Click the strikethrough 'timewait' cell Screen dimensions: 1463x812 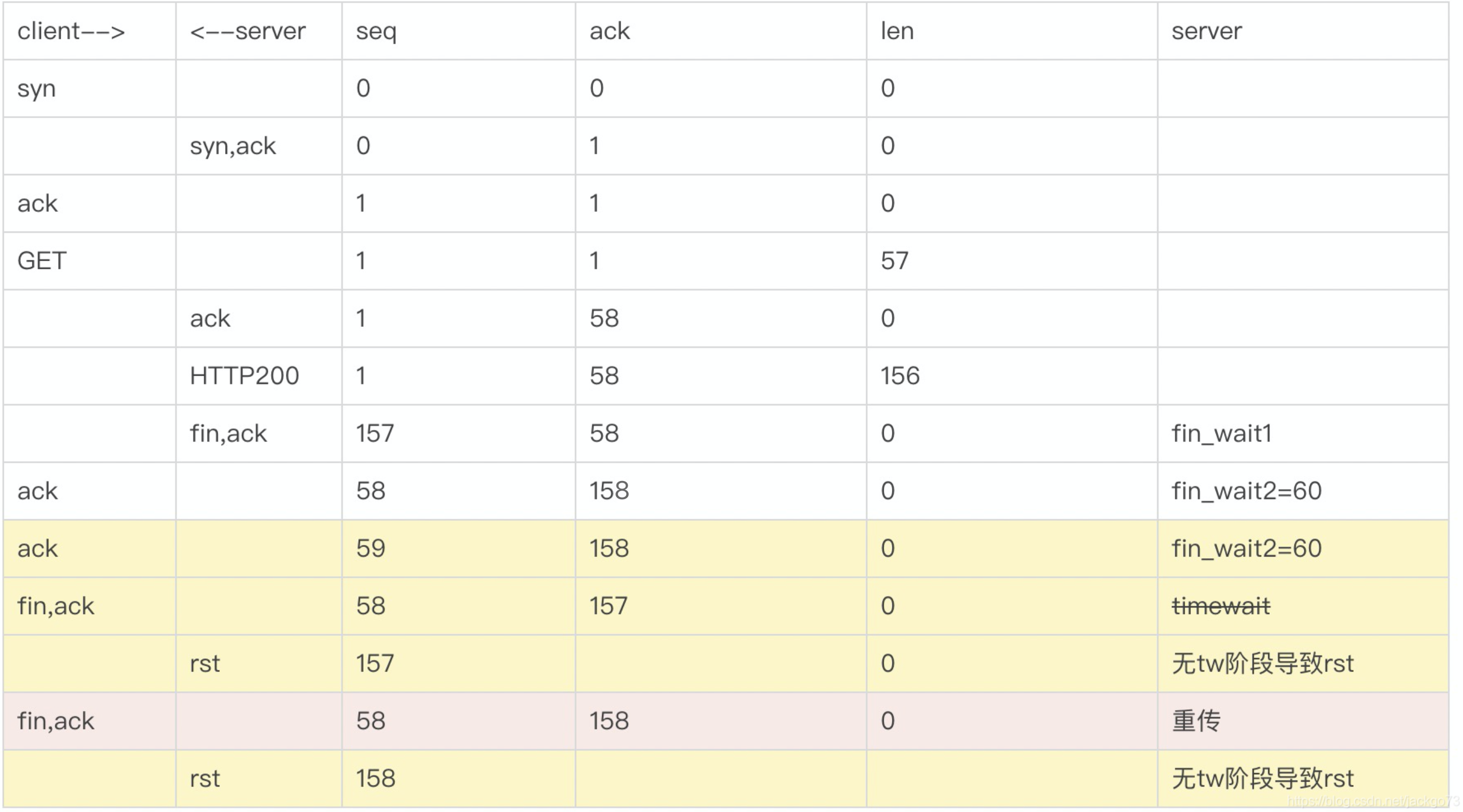(x=1220, y=606)
